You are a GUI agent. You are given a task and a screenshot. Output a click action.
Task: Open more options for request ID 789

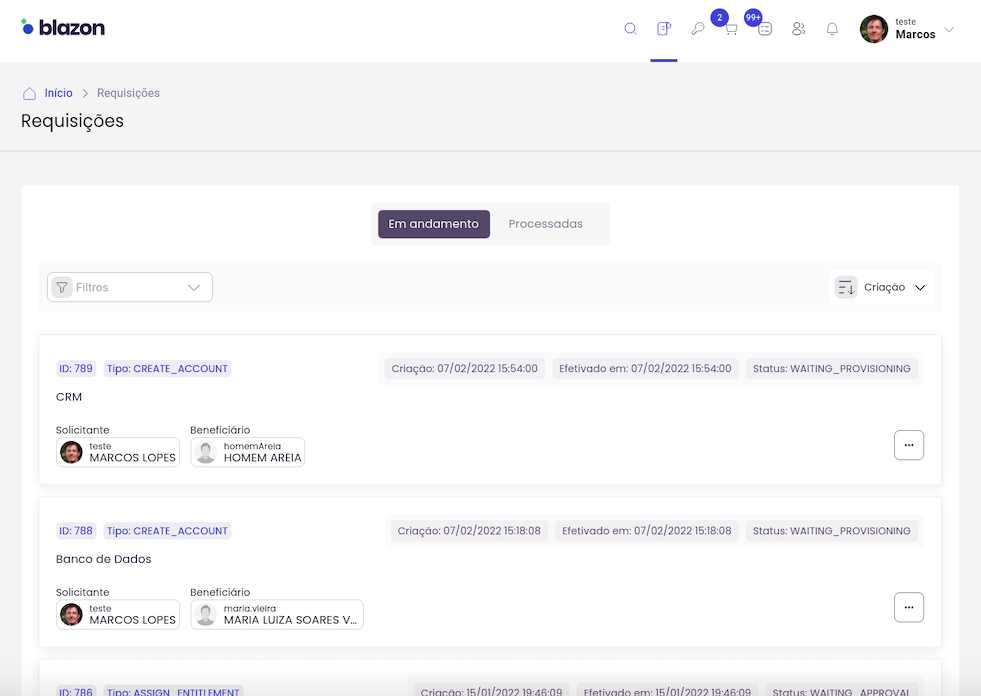908,445
